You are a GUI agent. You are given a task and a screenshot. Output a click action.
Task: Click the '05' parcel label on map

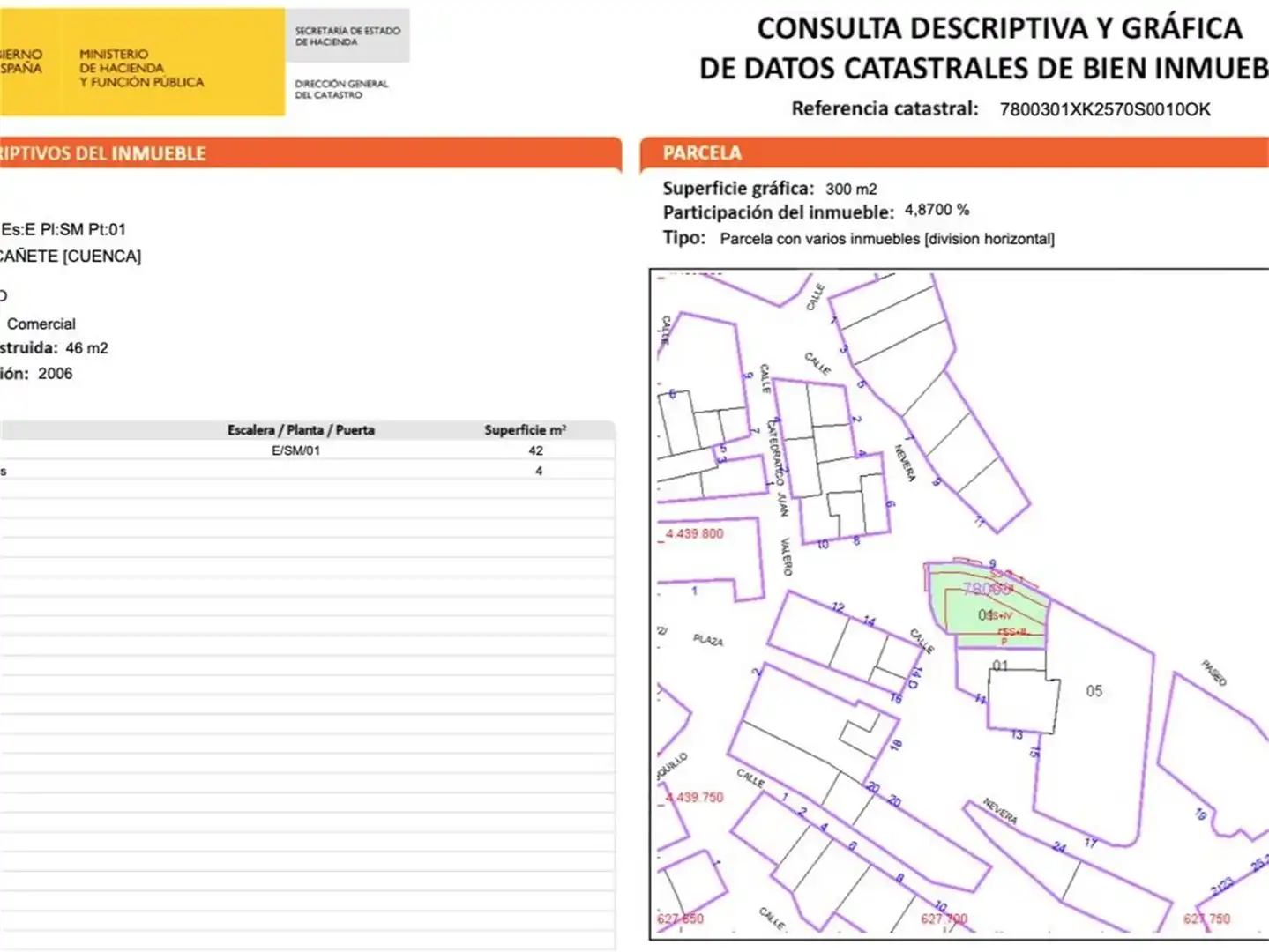(x=1094, y=691)
